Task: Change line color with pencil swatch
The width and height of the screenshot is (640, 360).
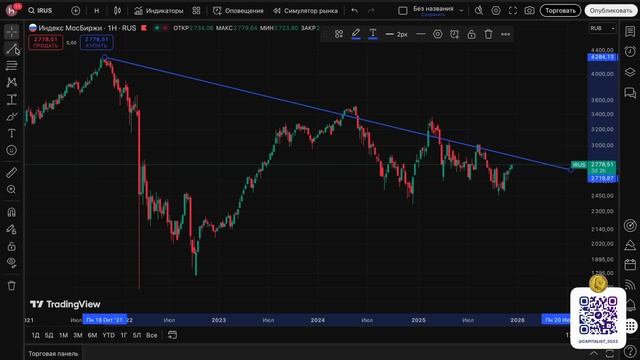Action: [356, 34]
